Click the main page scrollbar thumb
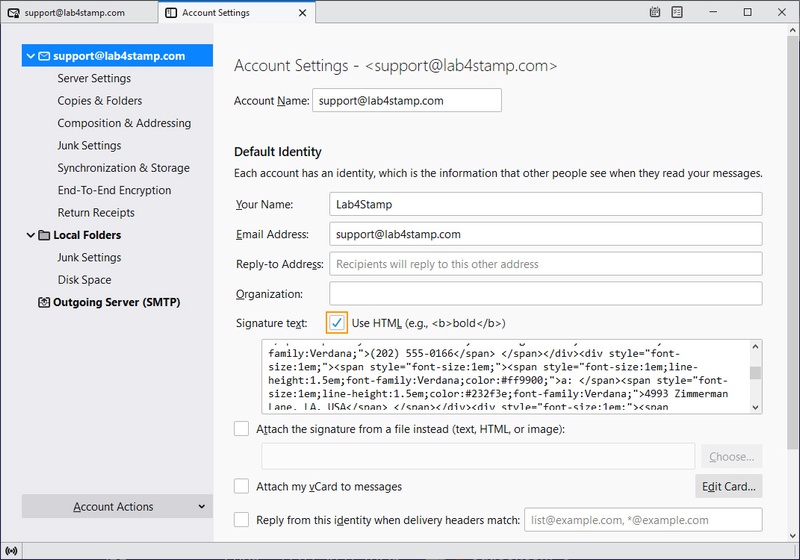800x560 pixels. tap(793, 243)
